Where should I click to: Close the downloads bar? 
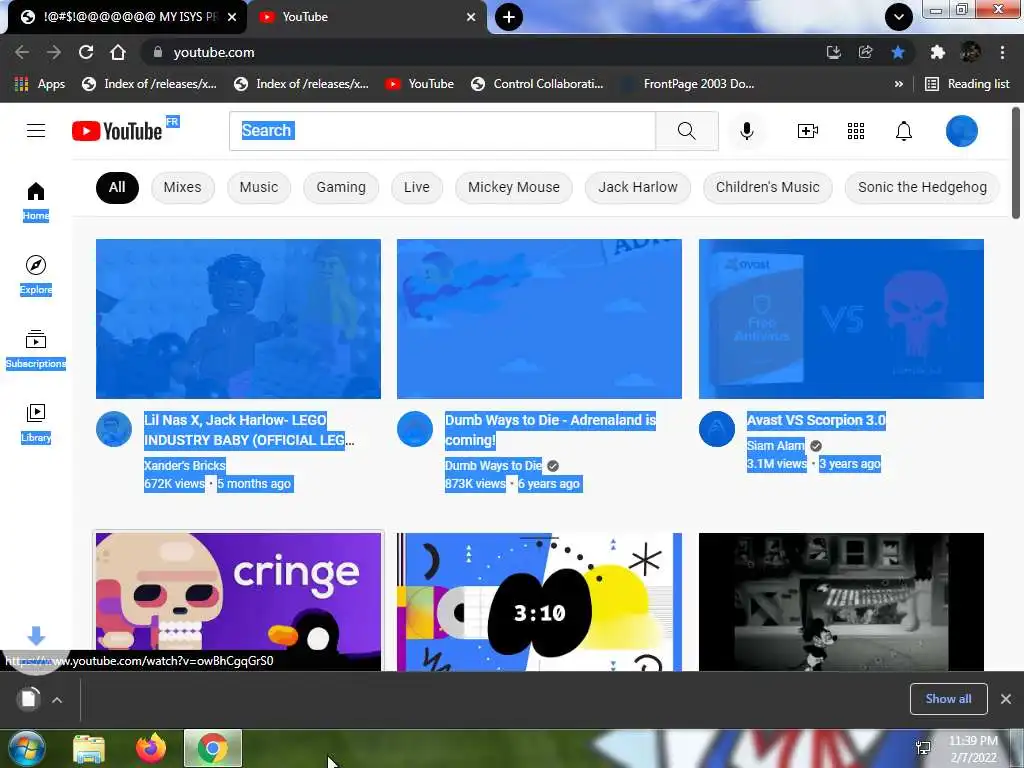(x=1006, y=699)
